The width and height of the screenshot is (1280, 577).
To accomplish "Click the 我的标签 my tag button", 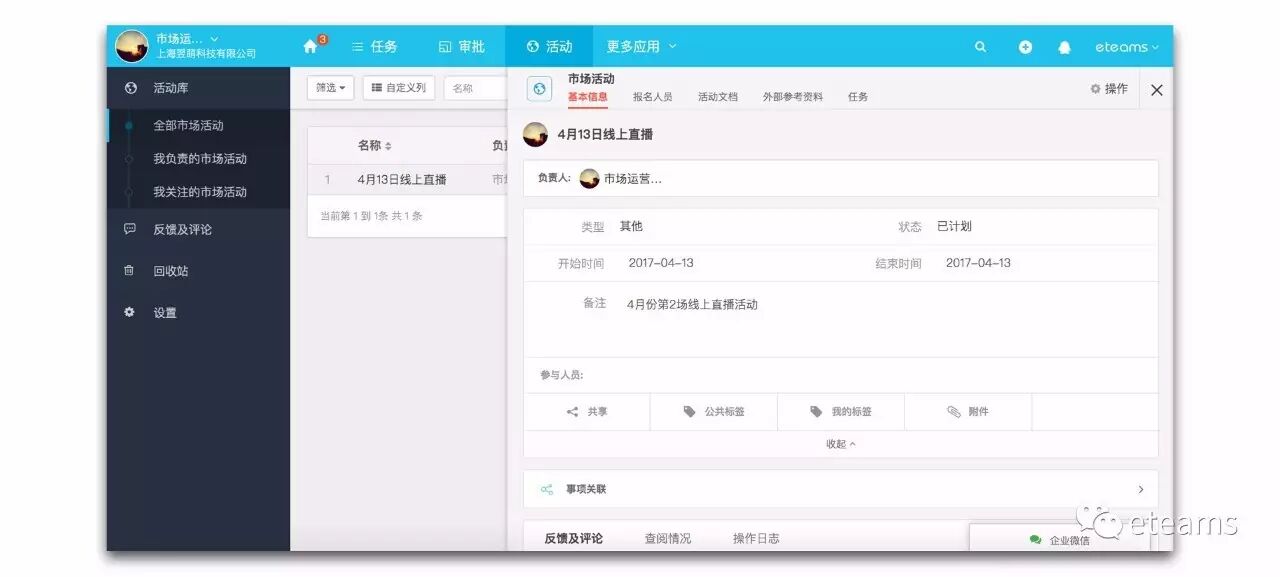I will coord(841,411).
